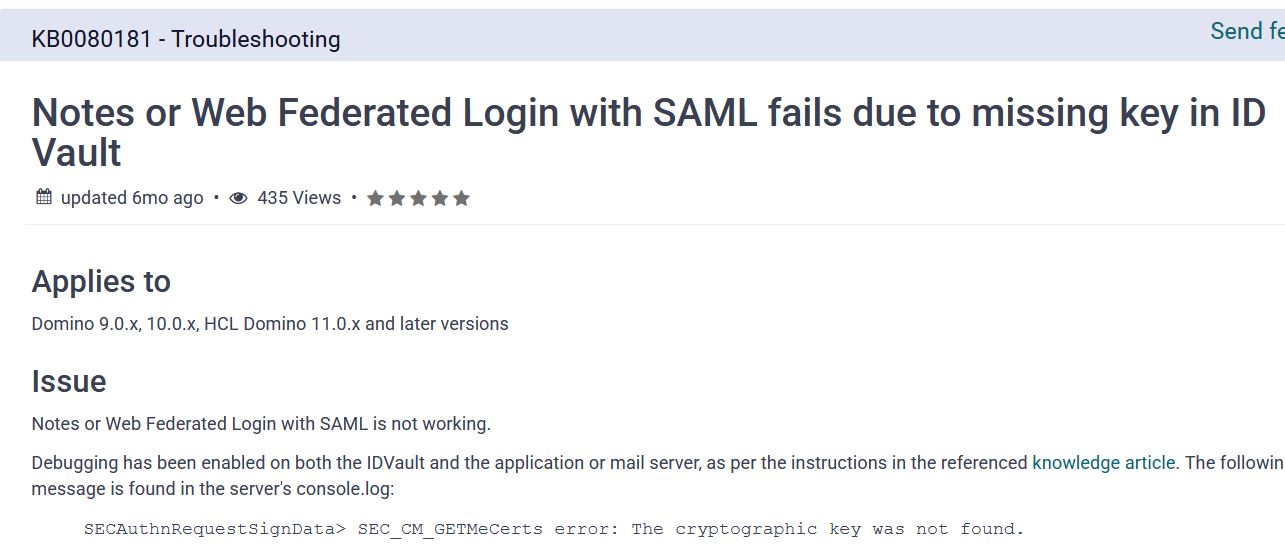Click the '435 Views' counter

click(299, 198)
